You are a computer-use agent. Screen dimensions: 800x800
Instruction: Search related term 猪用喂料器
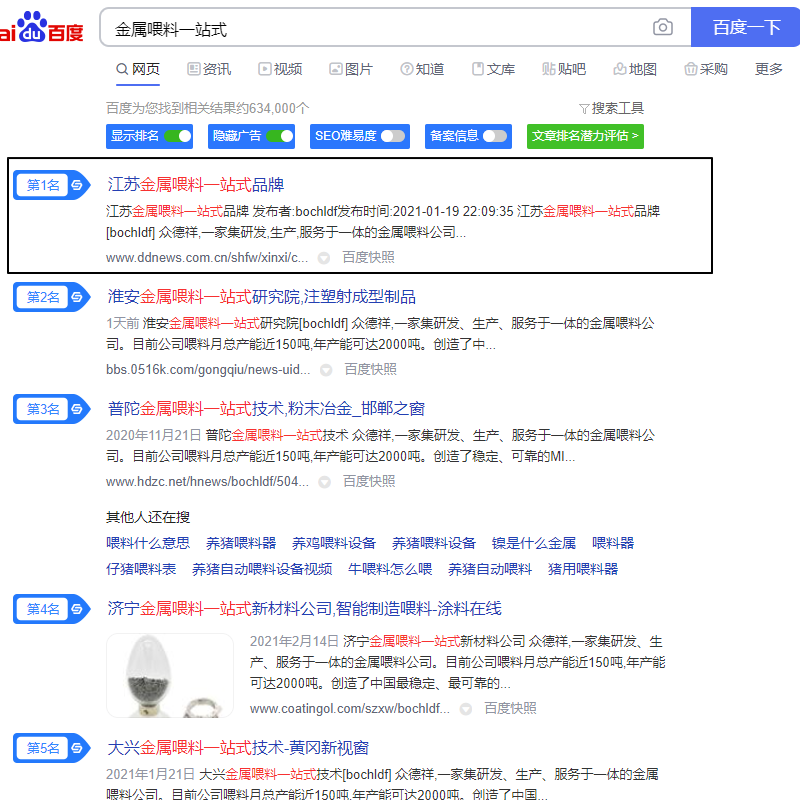click(x=583, y=569)
